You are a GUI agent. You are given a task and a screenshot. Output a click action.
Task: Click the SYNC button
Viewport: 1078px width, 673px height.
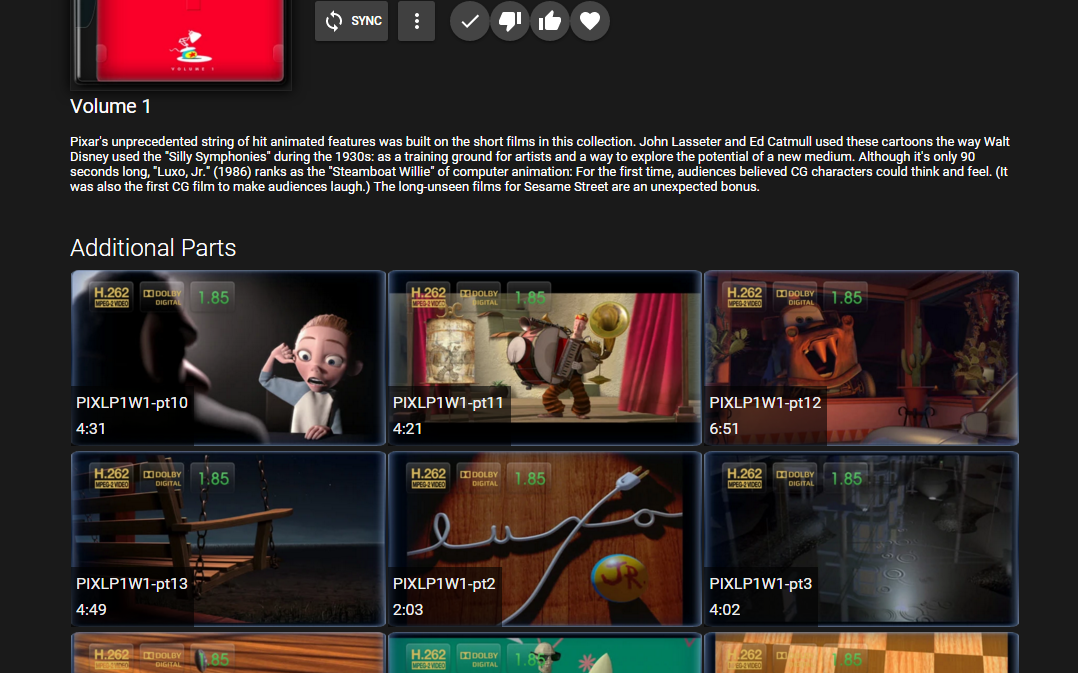[351, 21]
